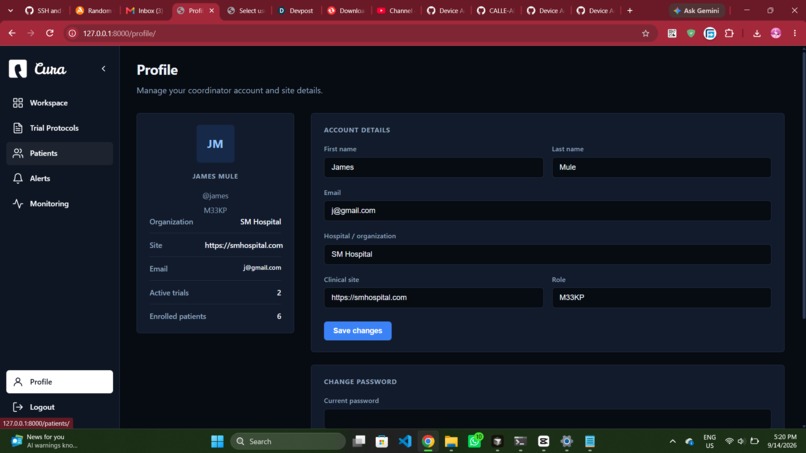Viewport: 806px width, 453px height.
Task: Open Settings gear on taskbar
Action: pos(566,441)
